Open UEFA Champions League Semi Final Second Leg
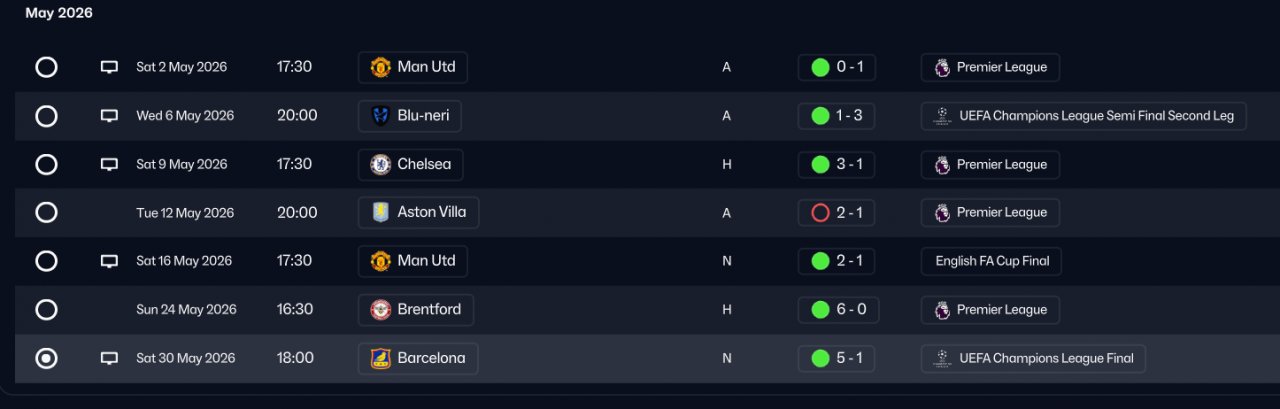 coord(1084,115)
